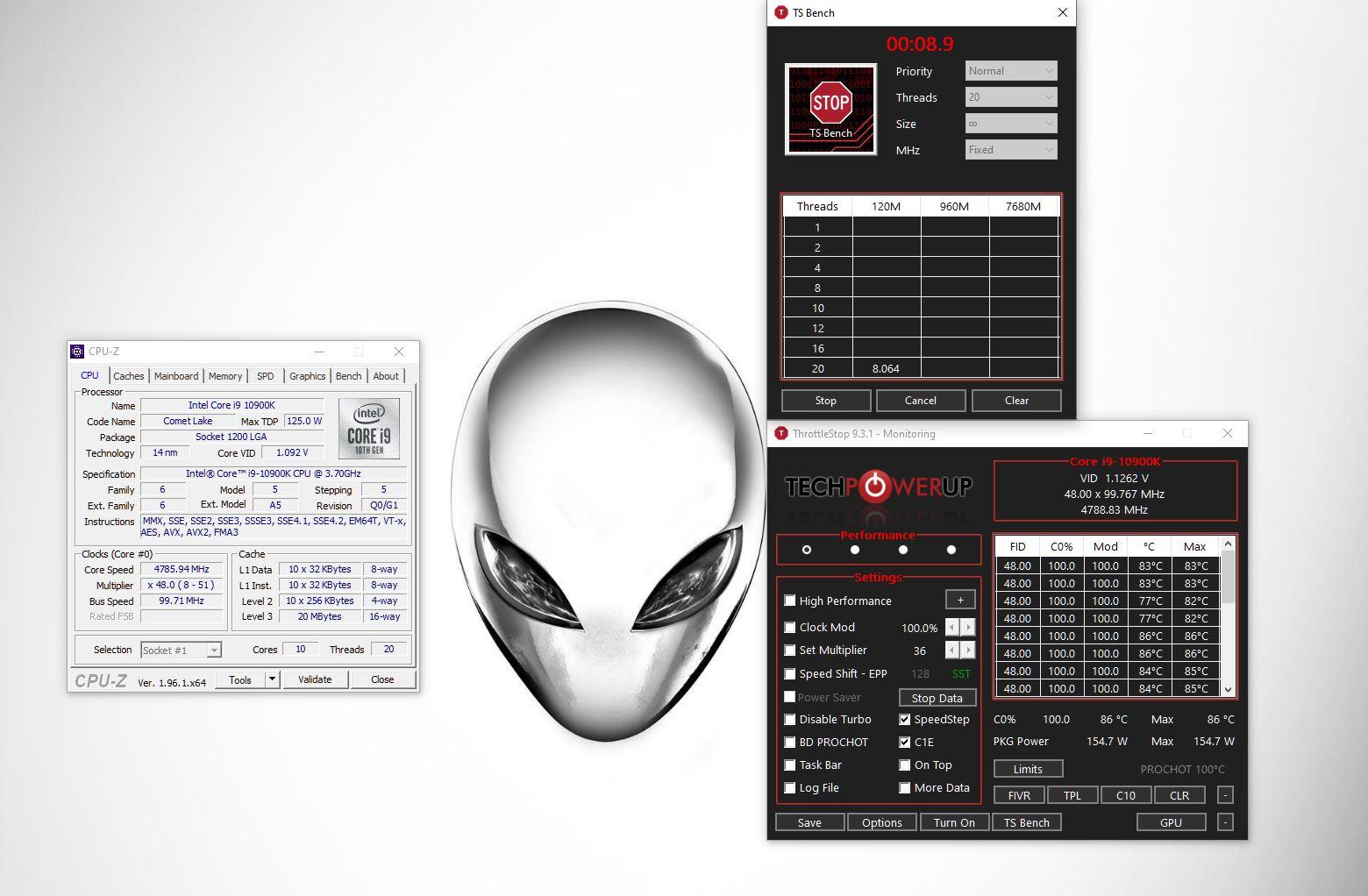This screenshot has width=1368, height=896.
Task: Check the Disable Turbo option
Action: pos(790,719)
